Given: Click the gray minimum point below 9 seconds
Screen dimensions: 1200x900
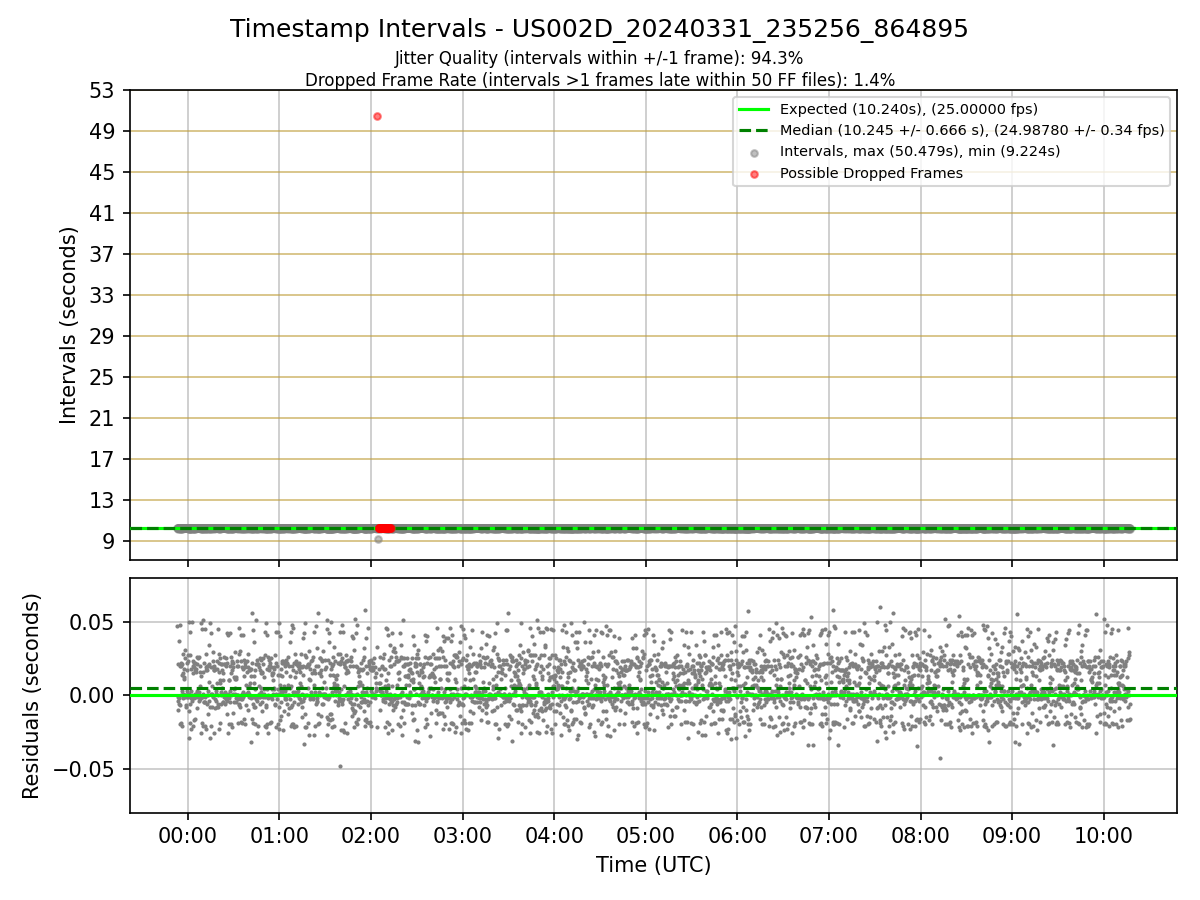Looking at the screenshot, I should 378,539.
